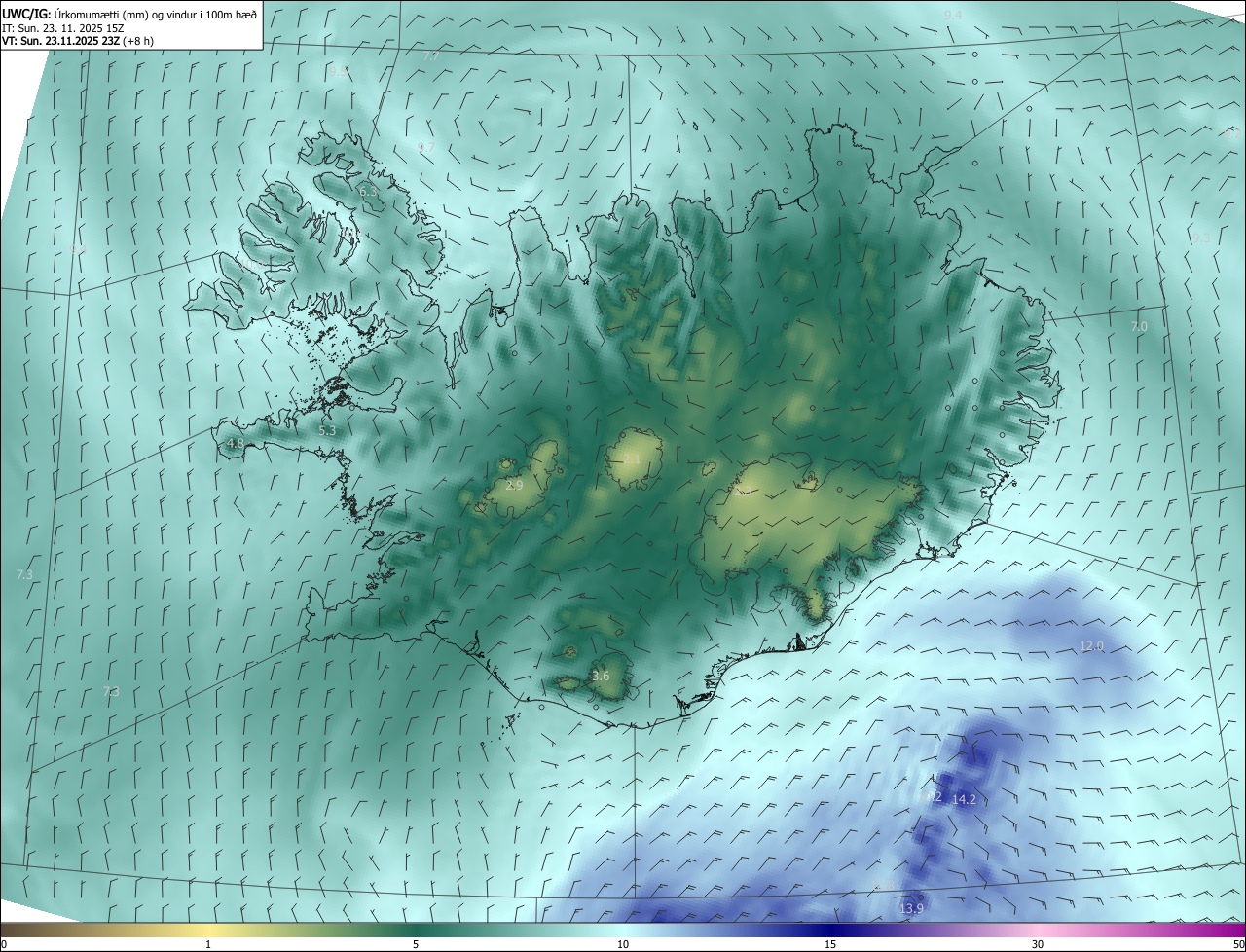Click the 7.0 value east of Iceland
Screen dimensions: 1246x952
click(1139, 327)
